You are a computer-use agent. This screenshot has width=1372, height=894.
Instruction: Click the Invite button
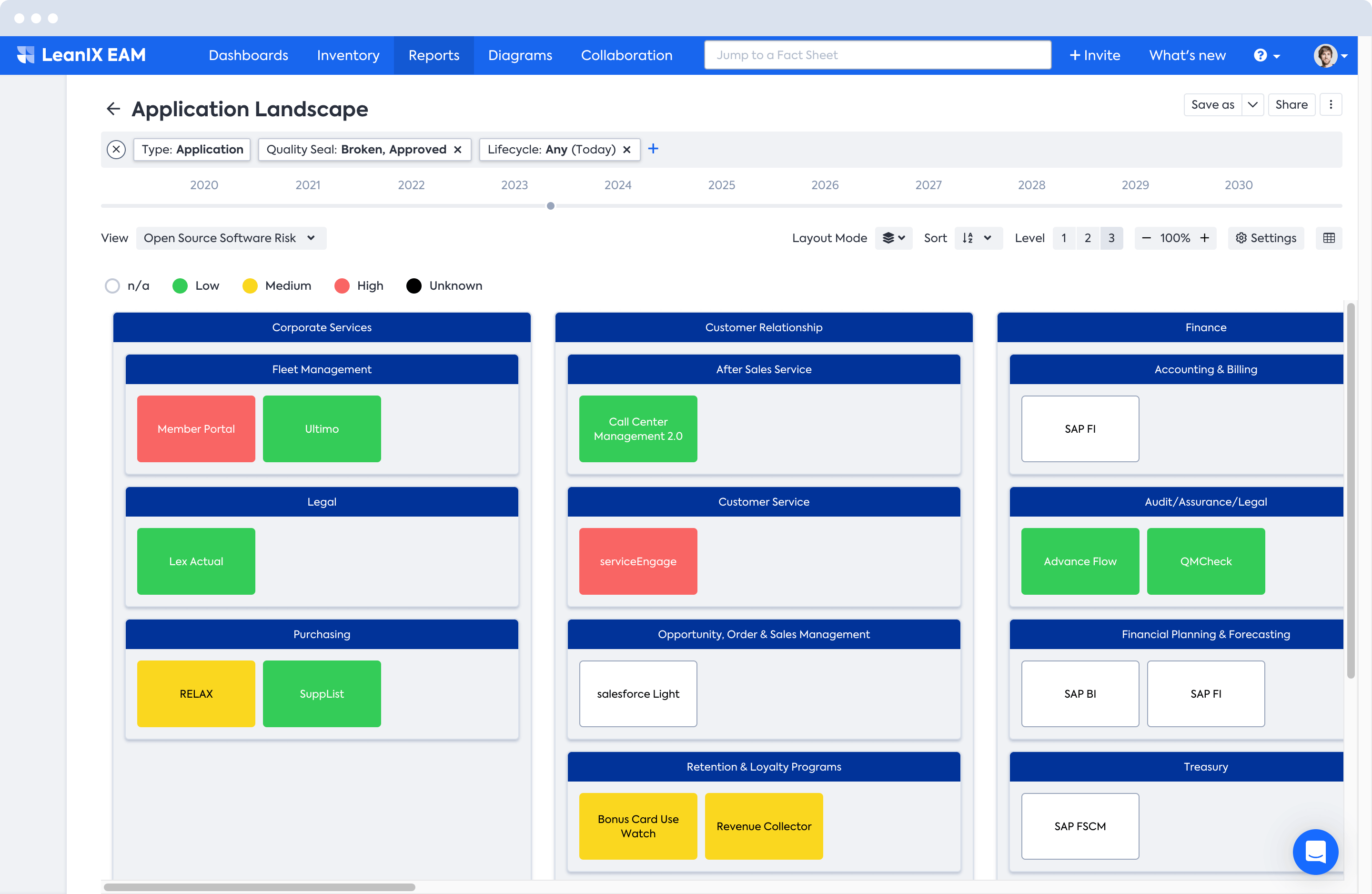point(1094,55)
